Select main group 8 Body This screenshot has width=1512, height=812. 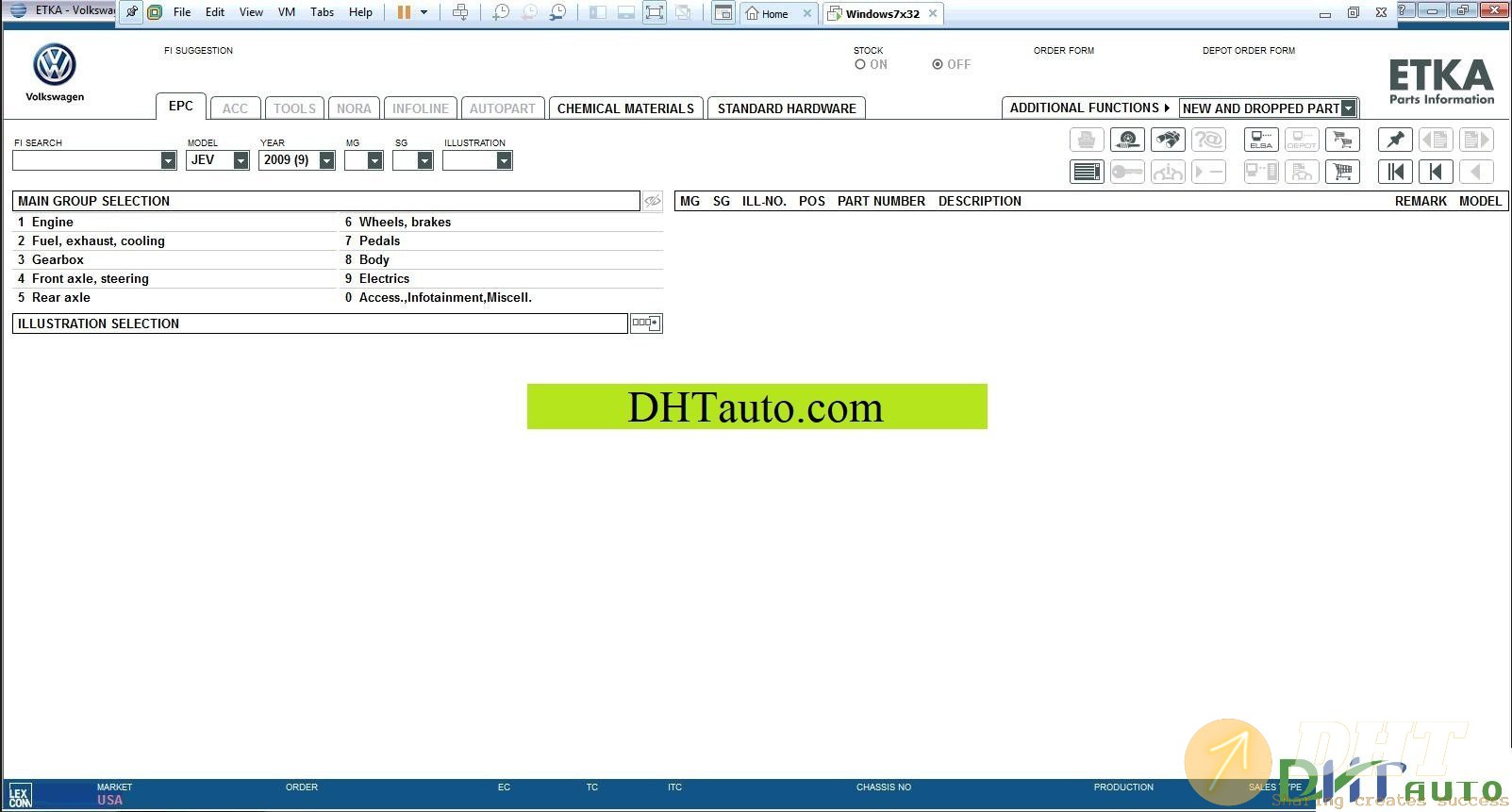(502, 259)
